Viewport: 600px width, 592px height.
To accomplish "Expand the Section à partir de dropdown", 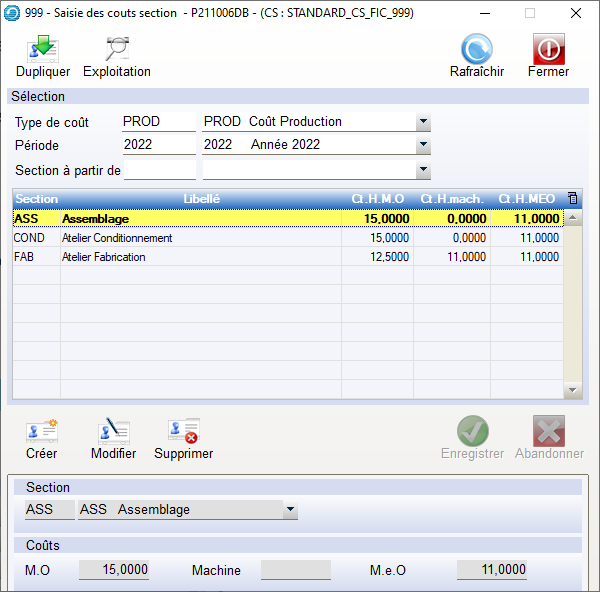I will click(423, 170).
